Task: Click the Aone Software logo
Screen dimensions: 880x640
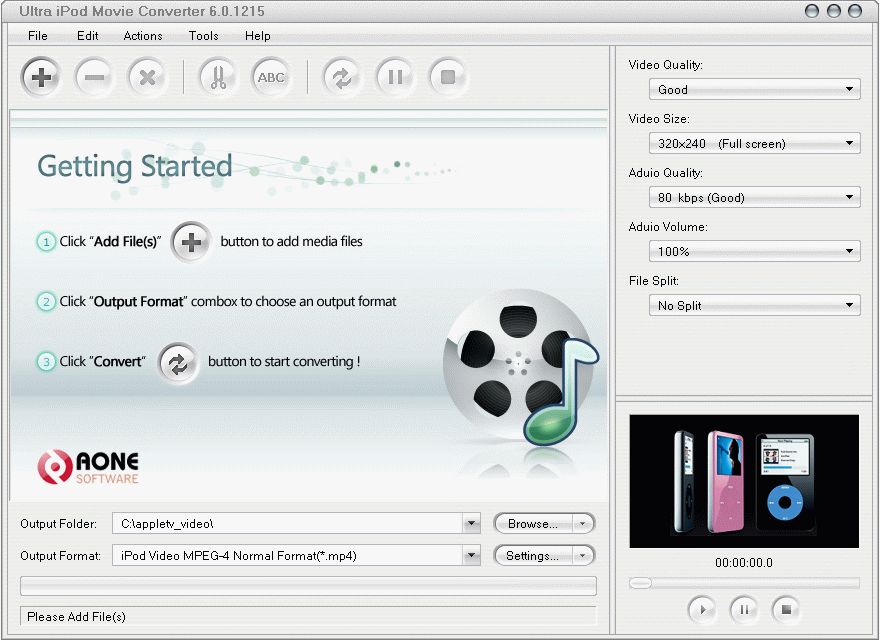Action: [x=88, y=467]
